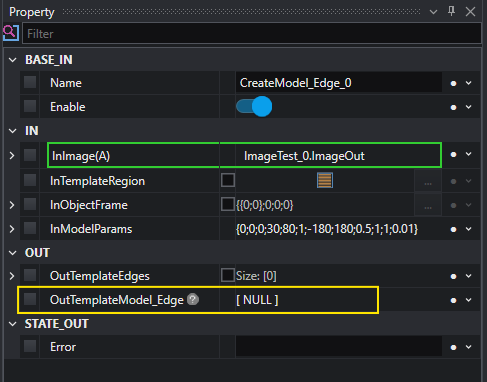Check the box left of Error
Viewport: 487px width, 382px height.
tap(30, 346)
